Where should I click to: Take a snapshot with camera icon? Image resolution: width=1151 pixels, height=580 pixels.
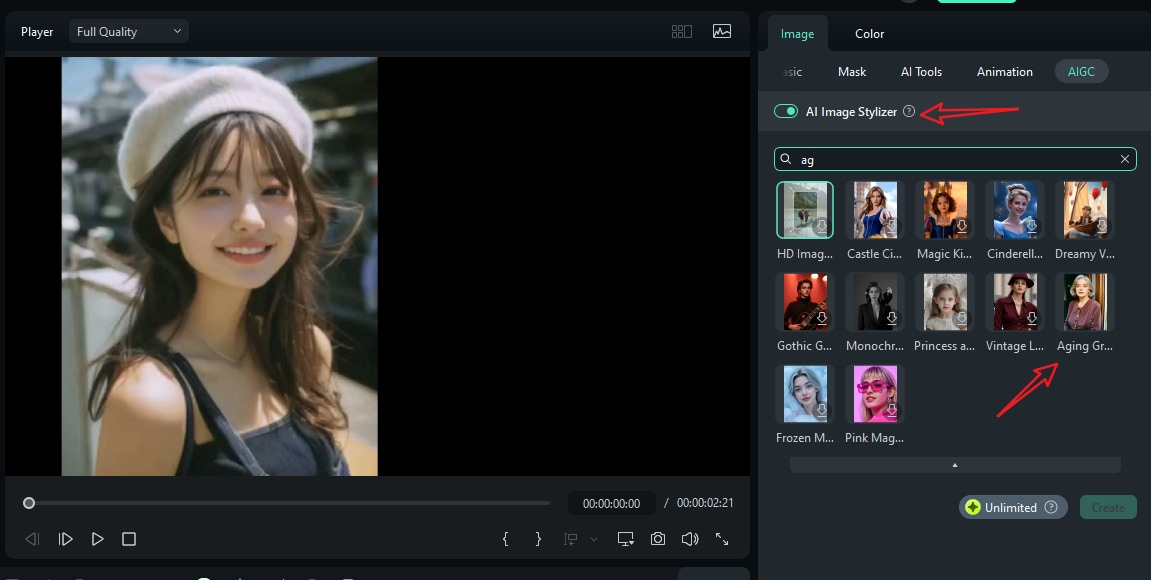tap(658, 539)
